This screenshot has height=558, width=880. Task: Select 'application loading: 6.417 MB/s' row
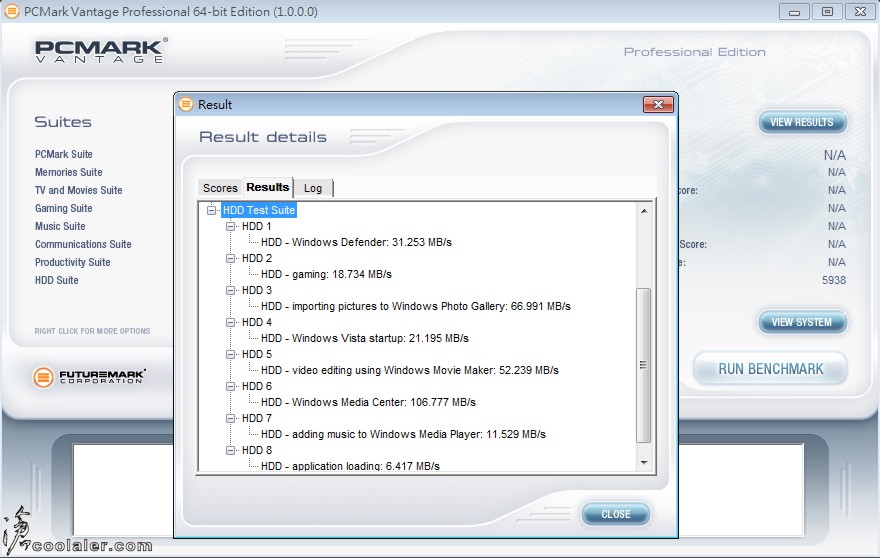coord(350,466)
